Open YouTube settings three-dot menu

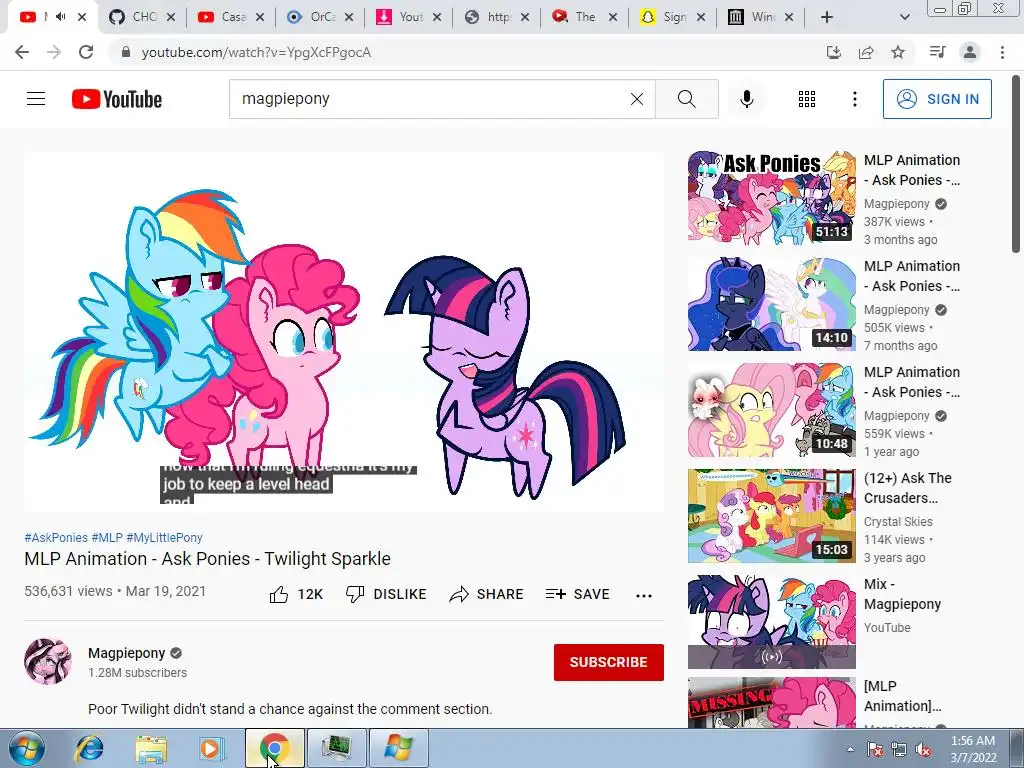pos(854,99)
